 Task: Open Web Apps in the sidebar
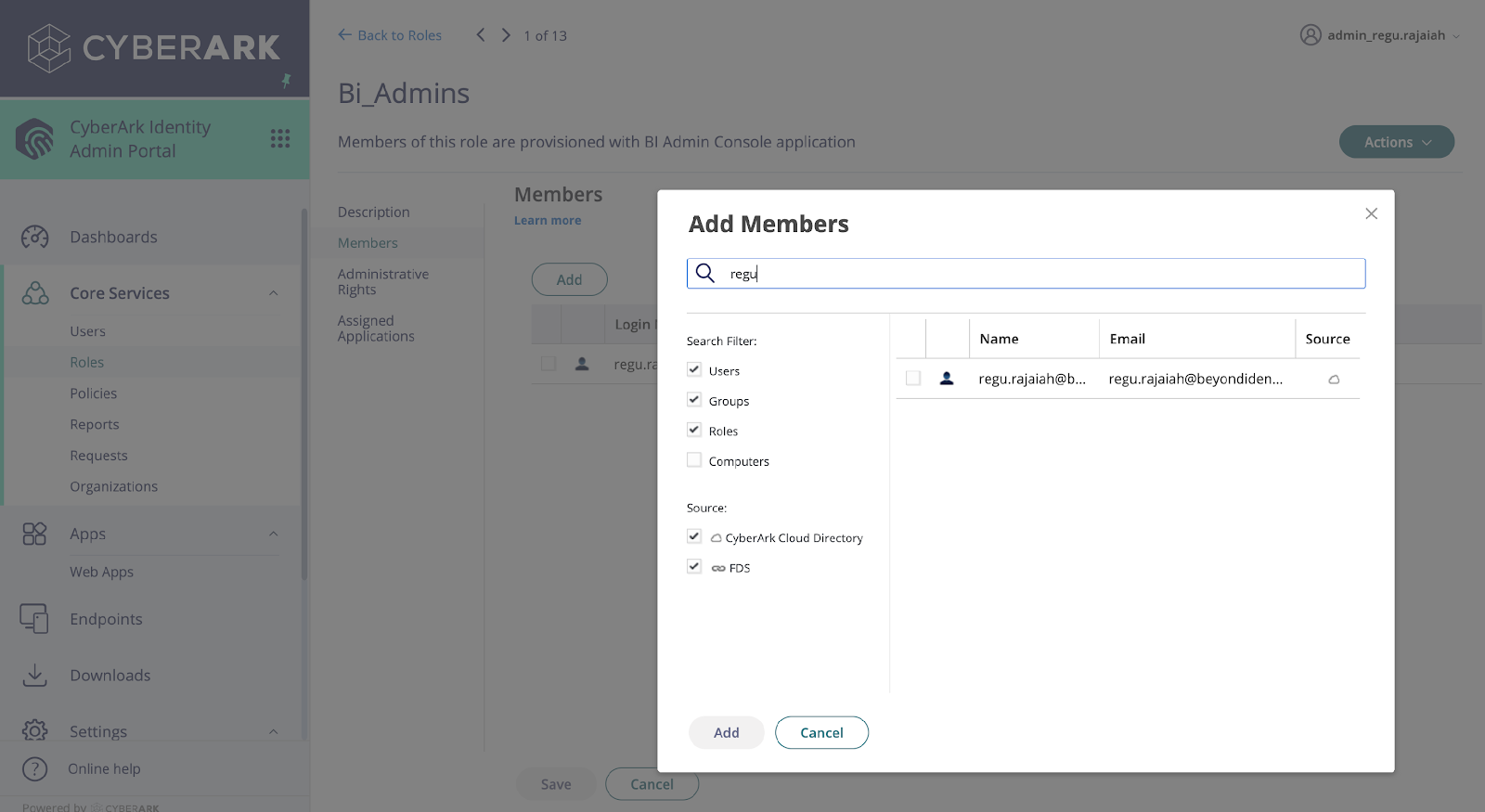click(101, 572)
